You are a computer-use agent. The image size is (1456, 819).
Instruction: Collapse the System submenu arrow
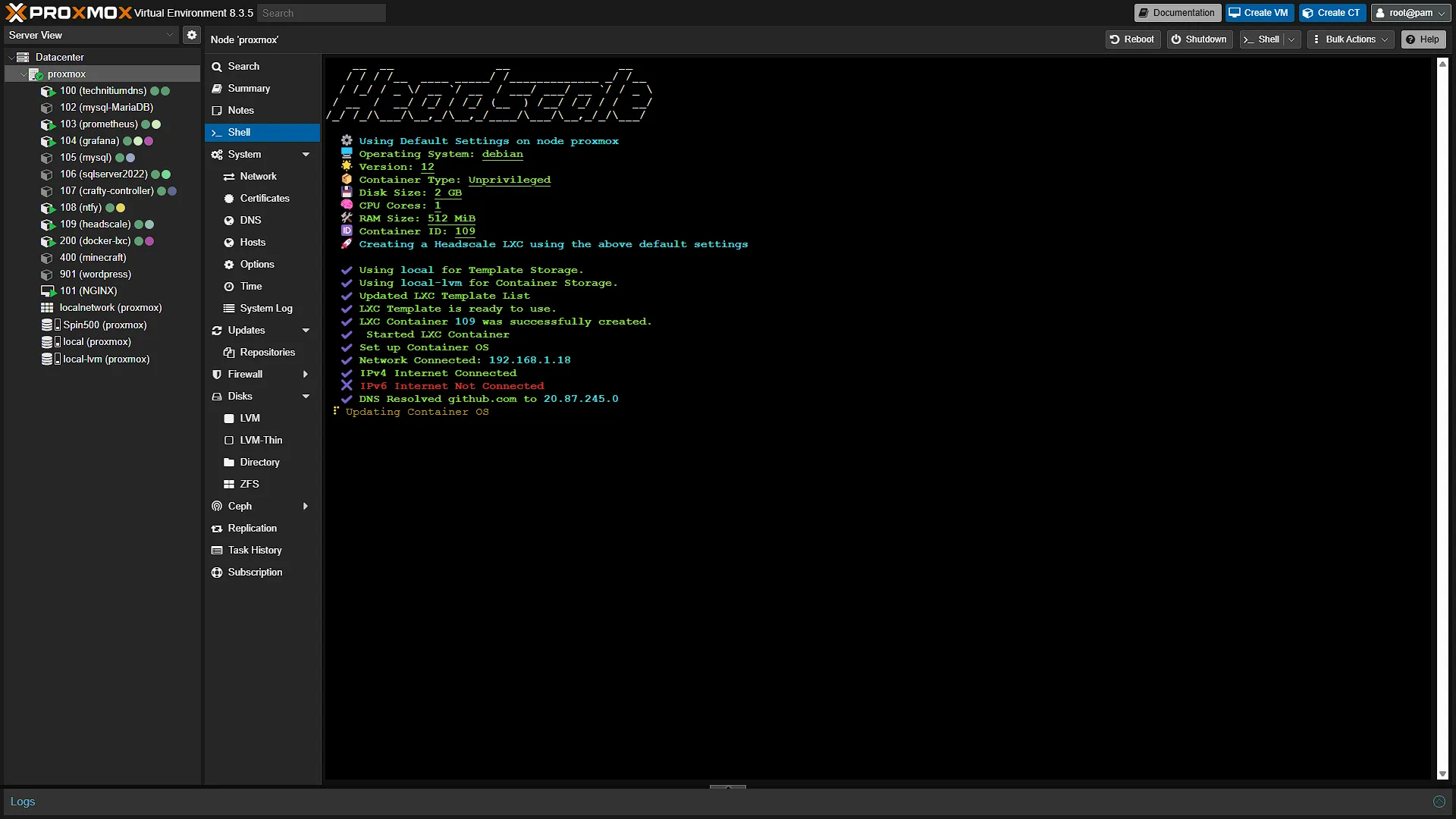pos(306,155)
